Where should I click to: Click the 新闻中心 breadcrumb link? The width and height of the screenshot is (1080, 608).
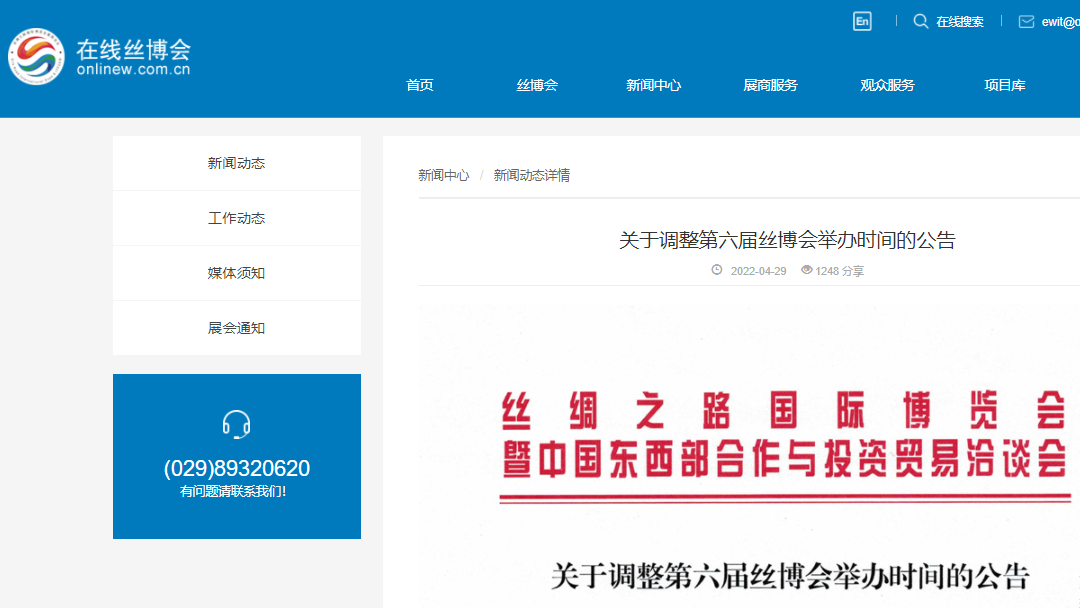[443, 175]
